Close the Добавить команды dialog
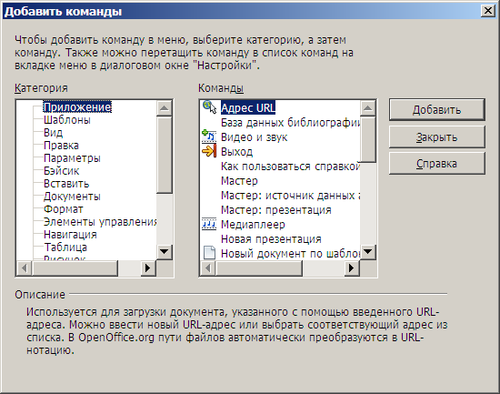Screen dimensions: 500x394 point(488,11)
